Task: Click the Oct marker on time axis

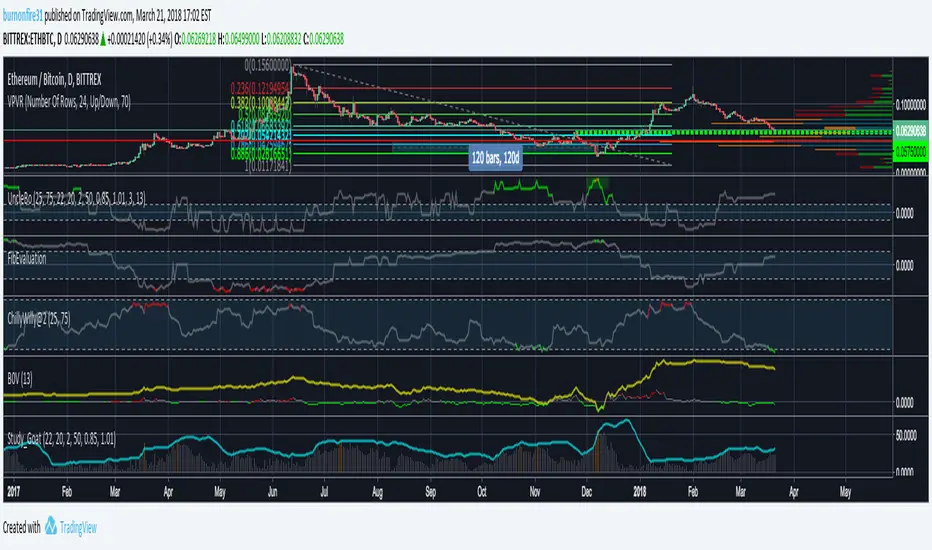Action: (x=481, y=492)
